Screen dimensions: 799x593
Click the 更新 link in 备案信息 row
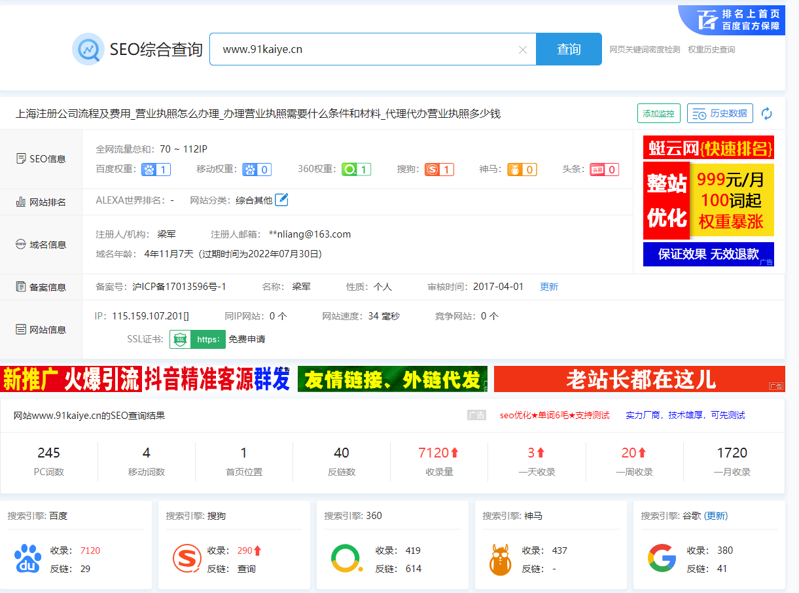point(549,287)
